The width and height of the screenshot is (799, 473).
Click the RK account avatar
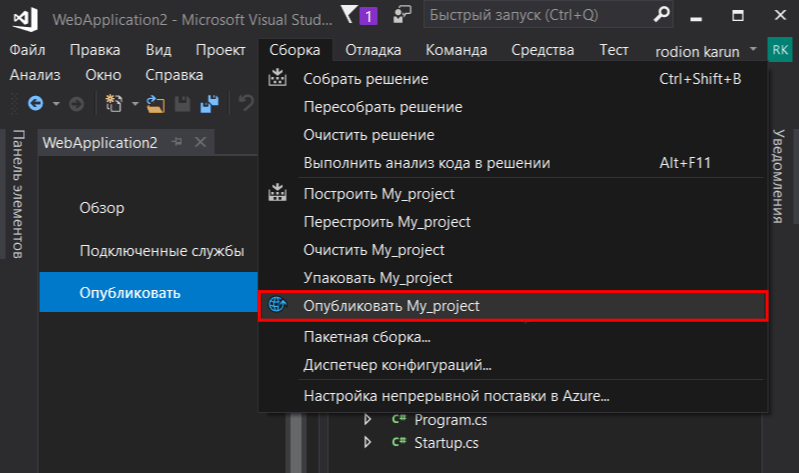pyautogui.click(x=780, y=49)
